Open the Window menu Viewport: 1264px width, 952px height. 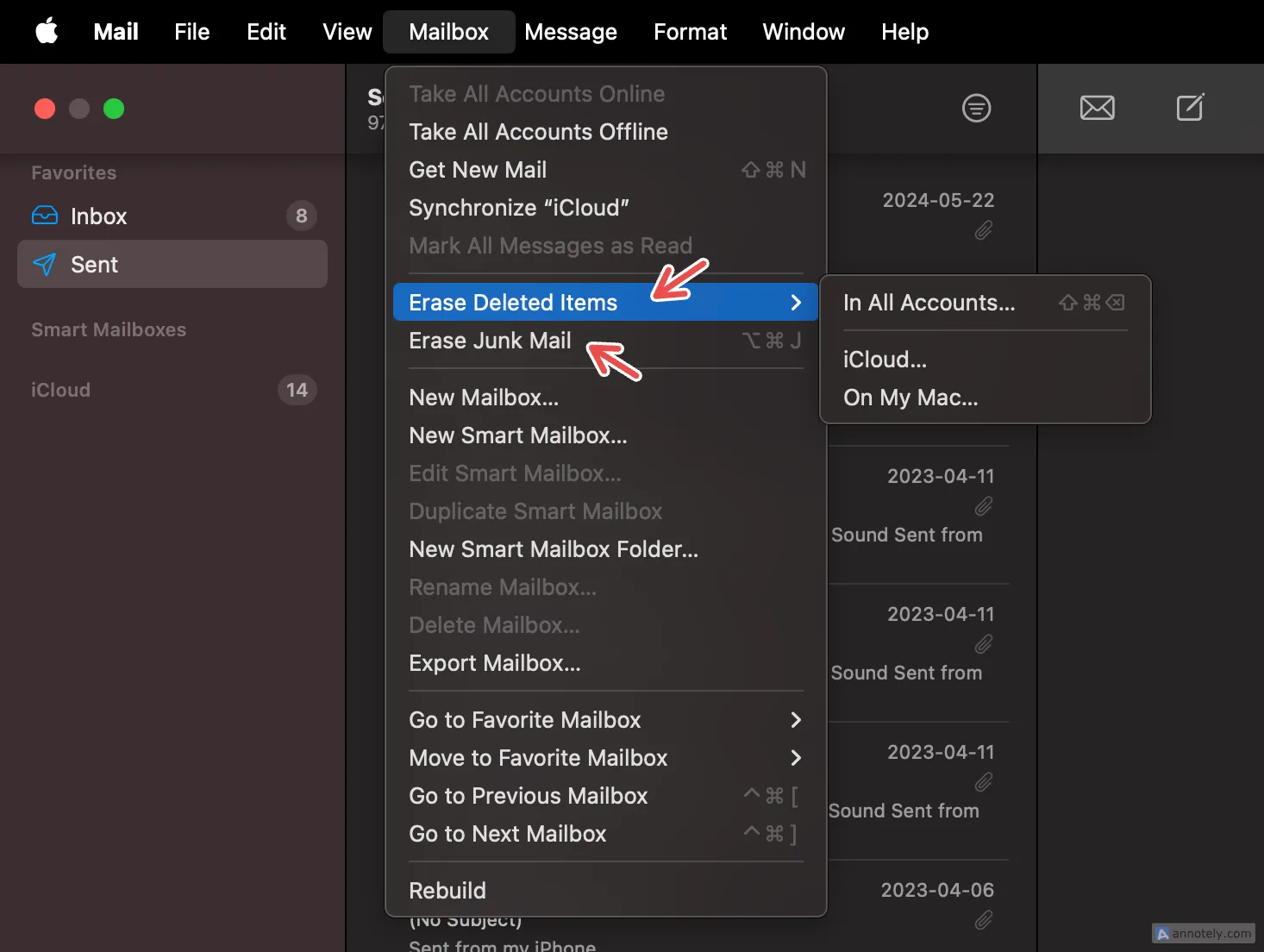click(x=804, y=32)
